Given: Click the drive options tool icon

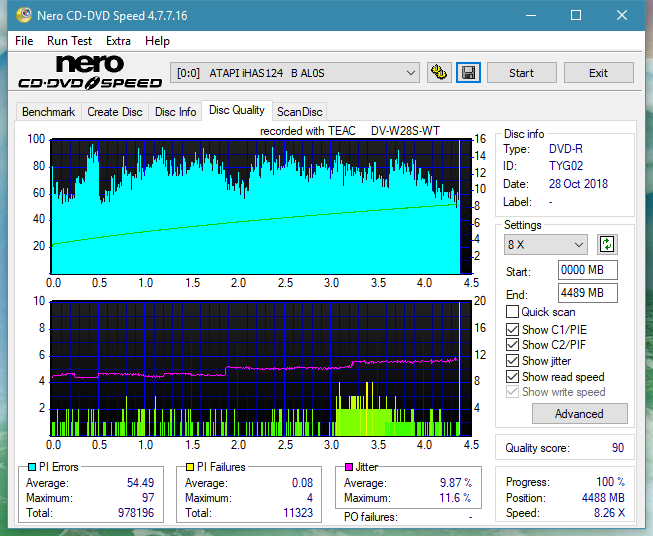Looking at the screenshot, I should point(439,73).
